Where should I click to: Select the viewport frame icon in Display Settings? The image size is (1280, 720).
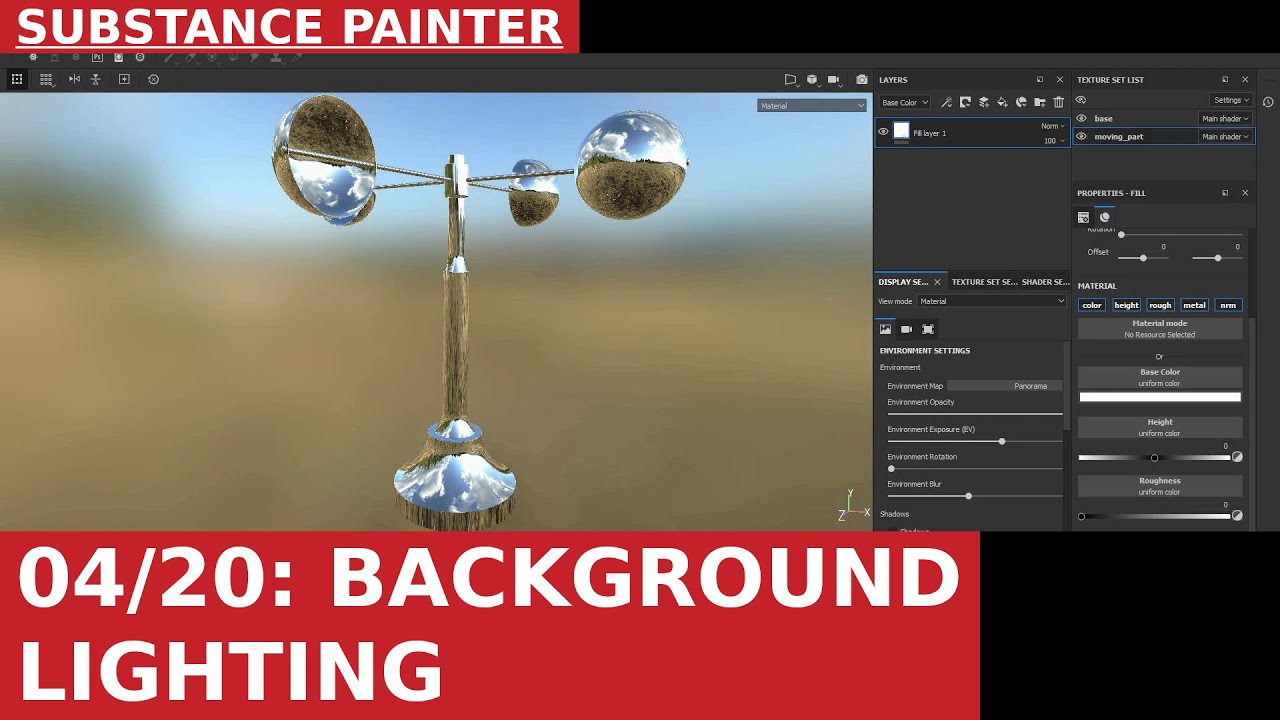tap(928, 329)
